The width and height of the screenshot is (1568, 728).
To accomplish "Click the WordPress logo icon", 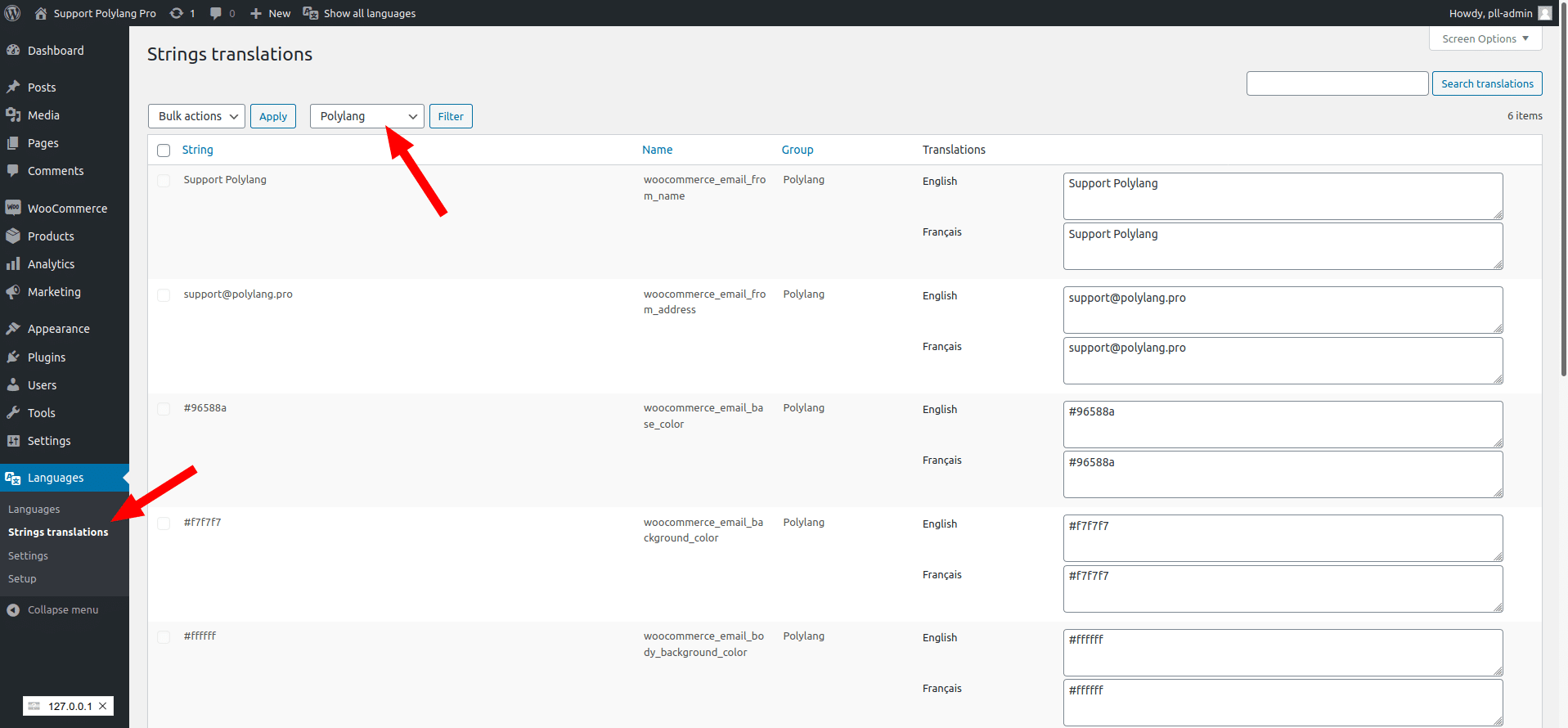I will [x=13, y=13].
